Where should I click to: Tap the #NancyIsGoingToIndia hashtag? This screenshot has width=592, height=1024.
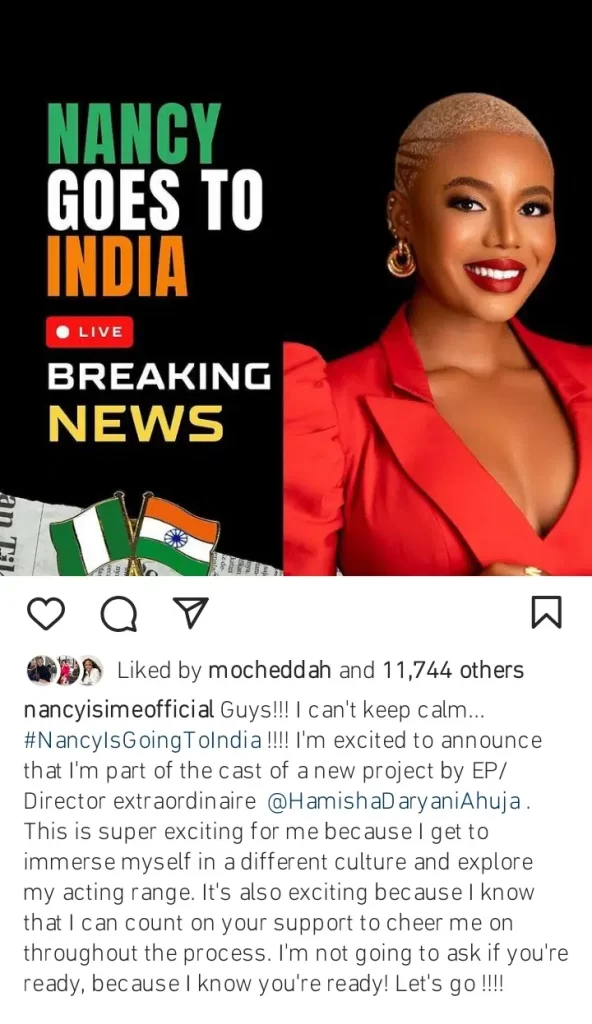[x=142, y=741]
